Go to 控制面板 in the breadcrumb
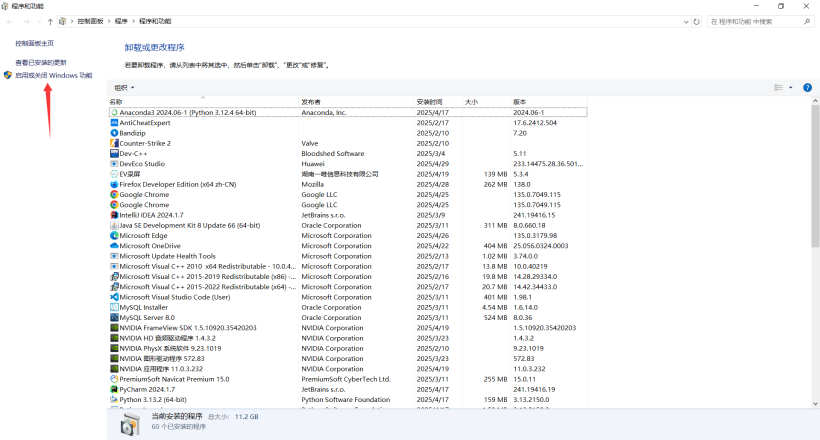The width and height of the screenshot is (820, 440). 90,21
